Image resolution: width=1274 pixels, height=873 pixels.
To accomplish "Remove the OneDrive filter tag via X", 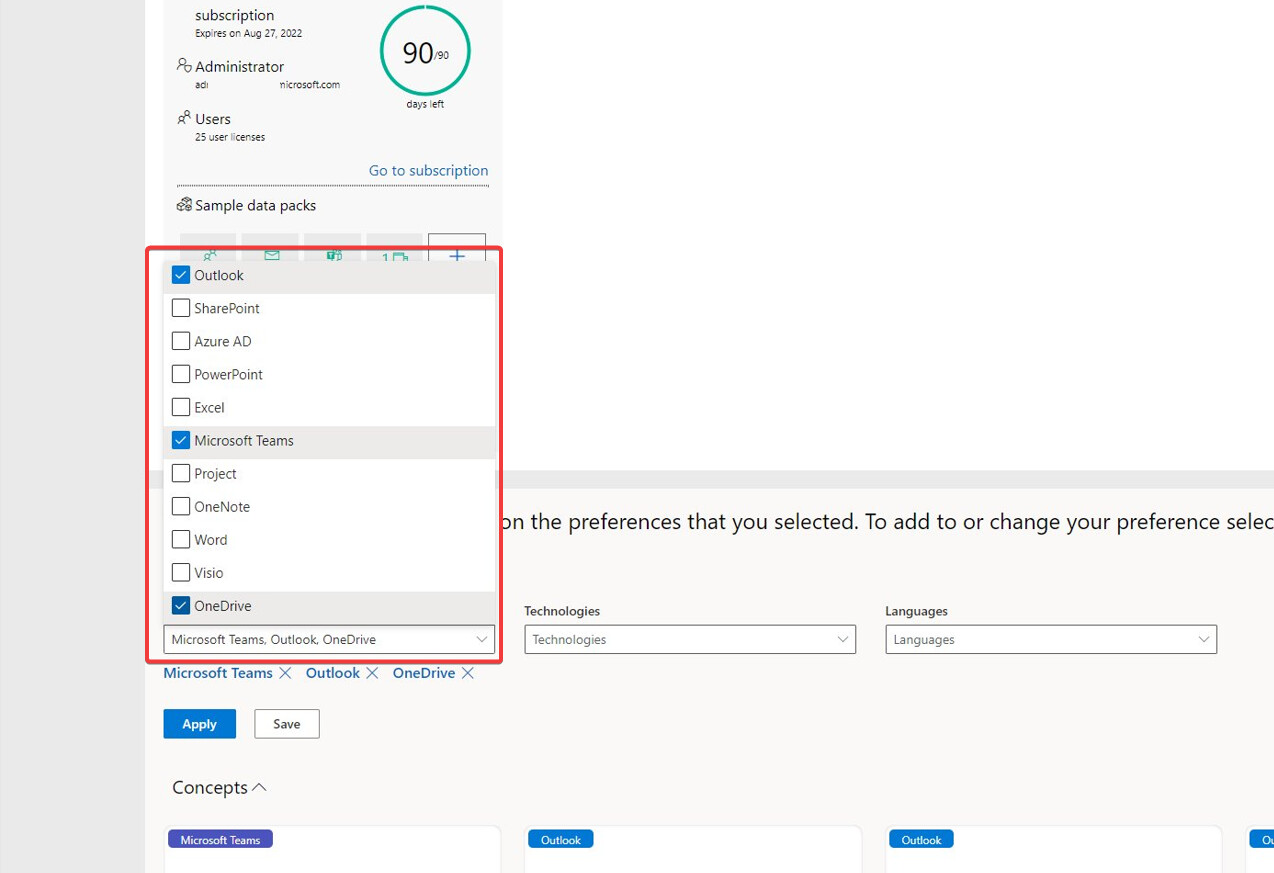I will (x=468, y=673).
